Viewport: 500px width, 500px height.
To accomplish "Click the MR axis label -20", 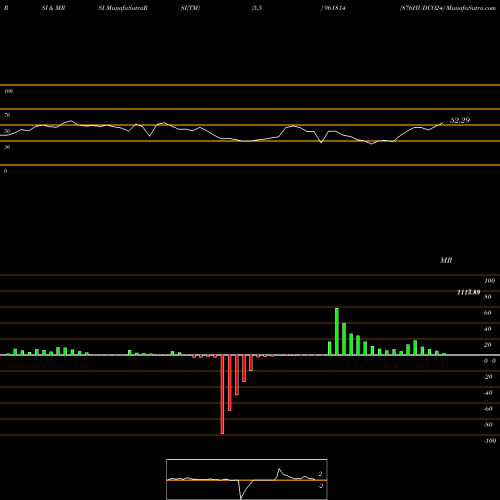I will click(x=488, y=377).
